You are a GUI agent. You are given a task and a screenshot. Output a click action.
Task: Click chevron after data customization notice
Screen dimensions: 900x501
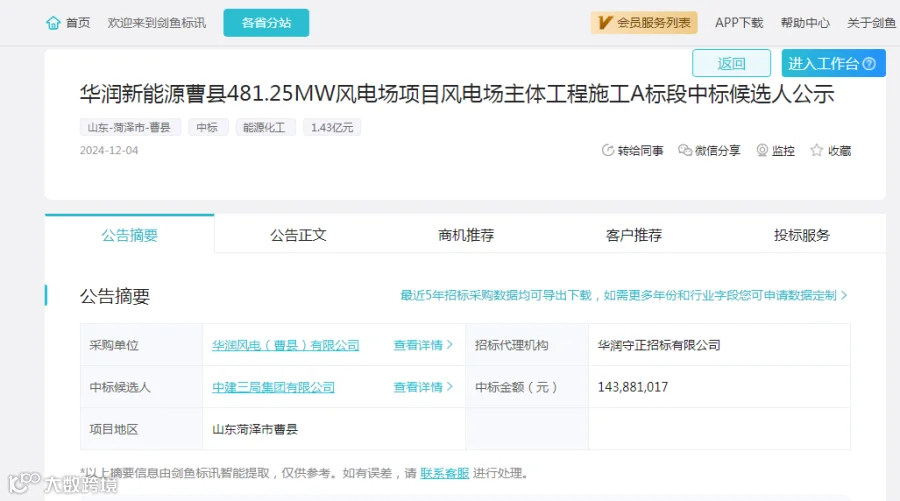pyautogui.click(x=844, y=296)
